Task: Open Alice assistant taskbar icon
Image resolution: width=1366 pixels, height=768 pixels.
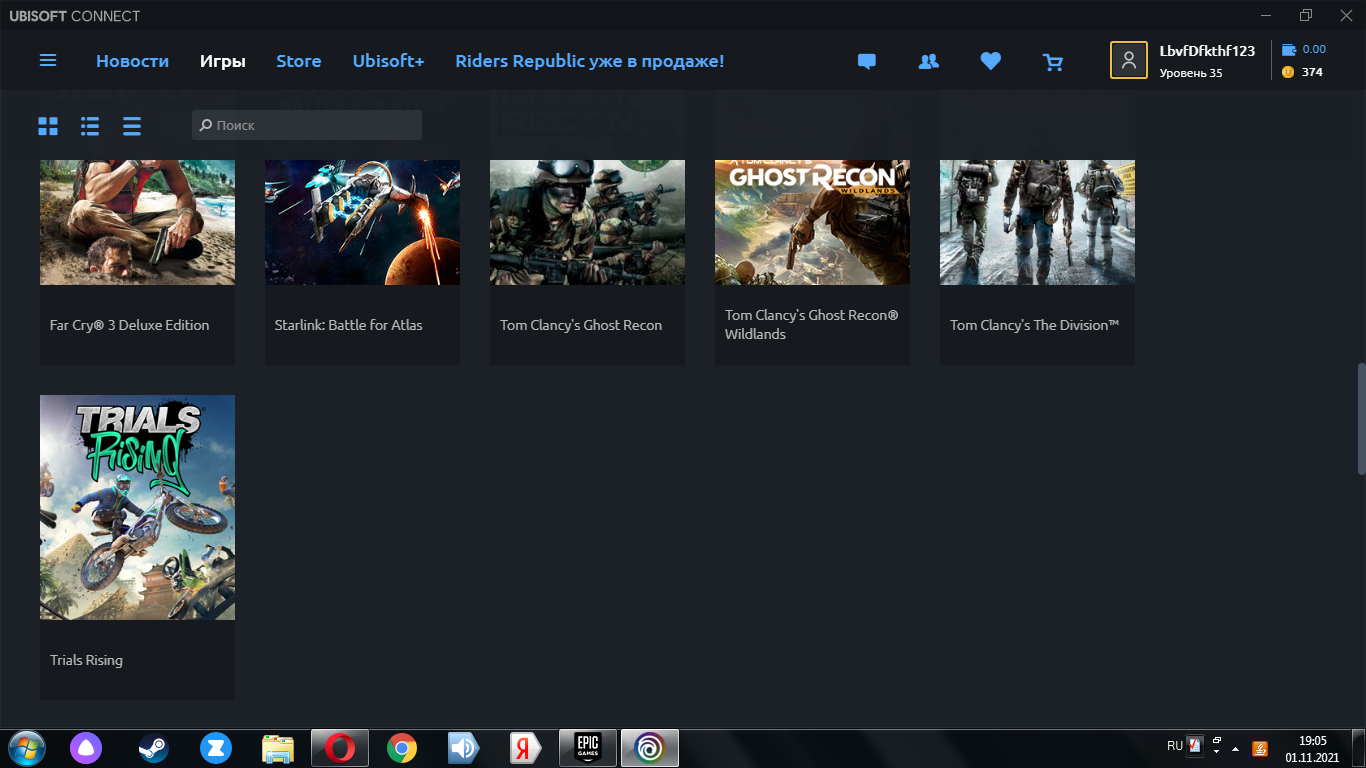Action: 85,748
